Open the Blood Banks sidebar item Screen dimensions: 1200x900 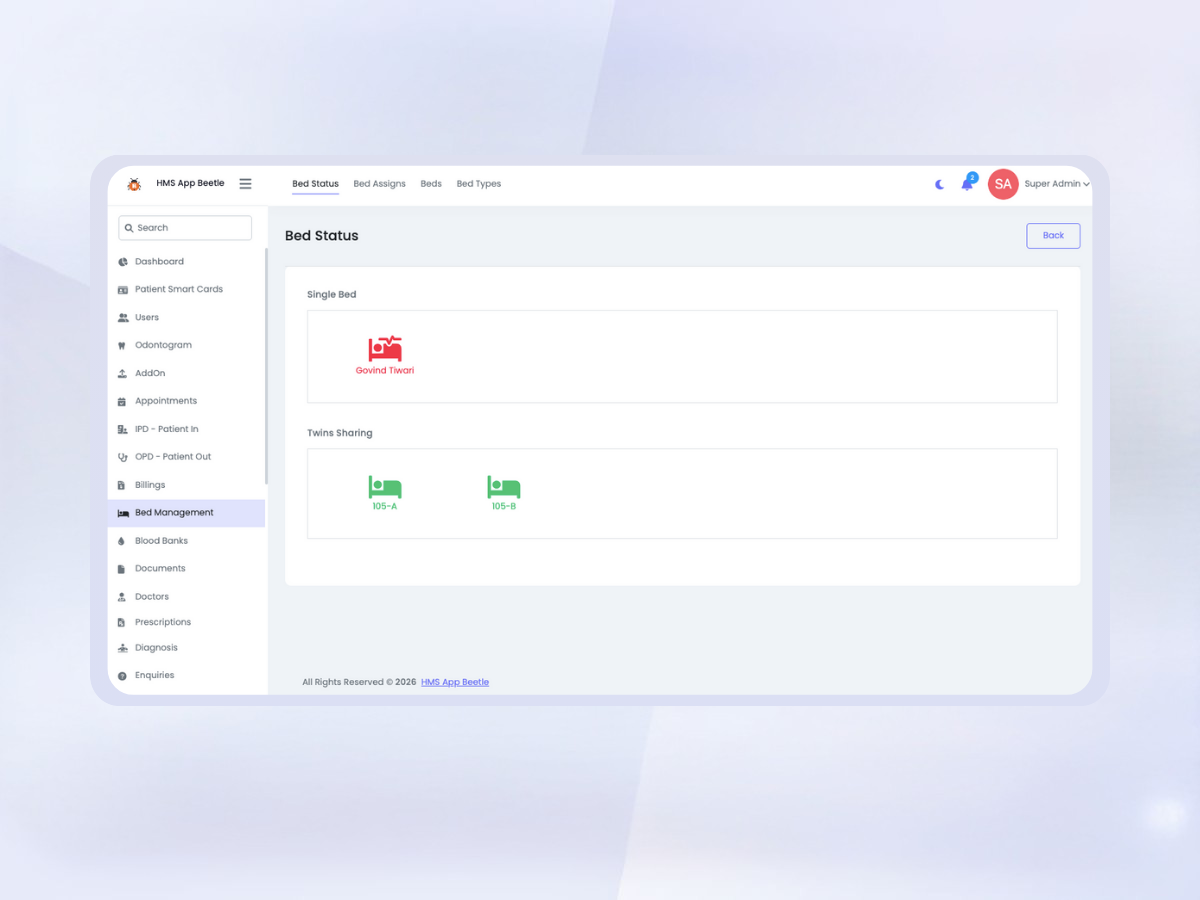coord(161,541)
